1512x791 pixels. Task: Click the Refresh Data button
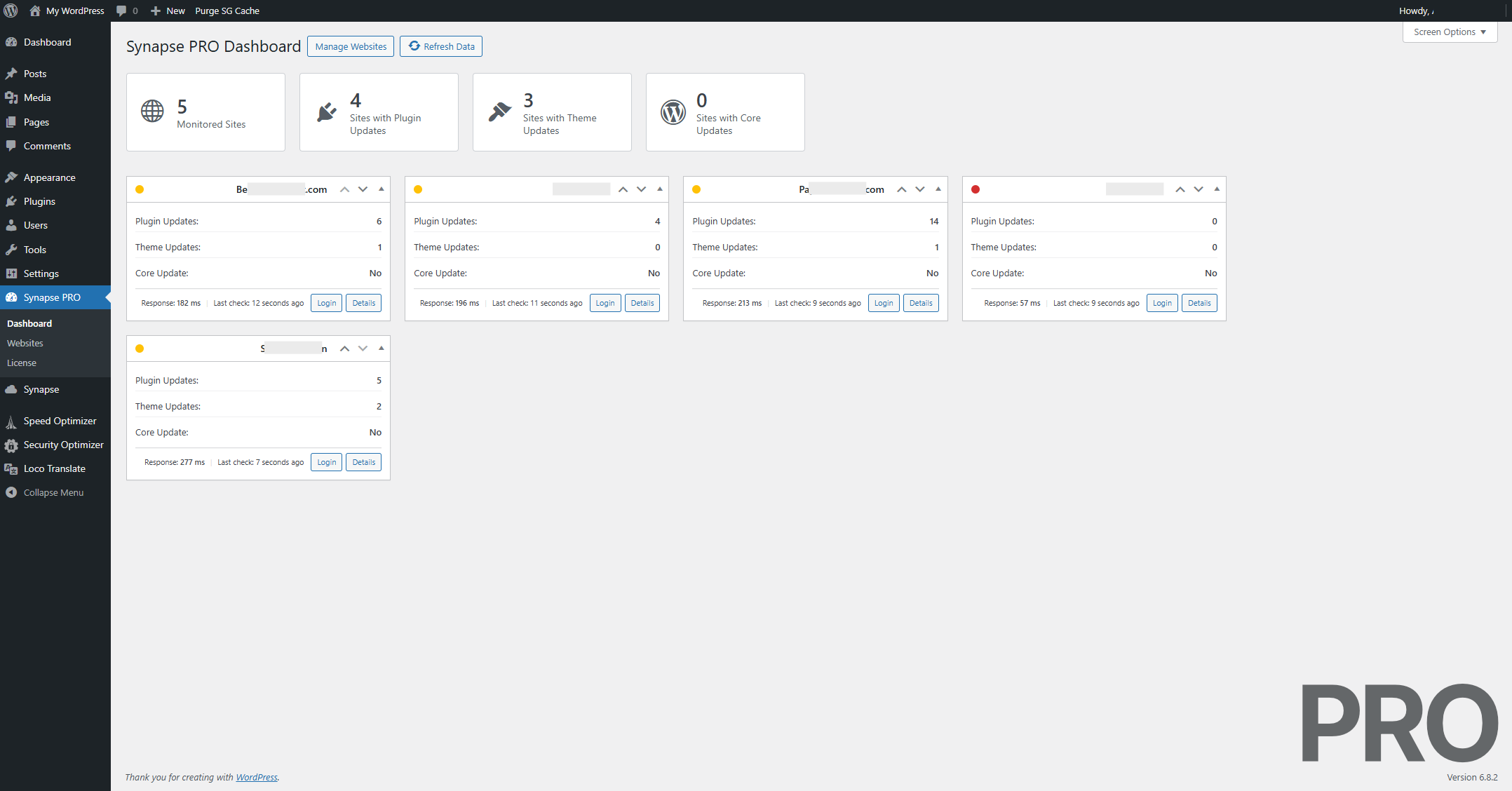441,46
